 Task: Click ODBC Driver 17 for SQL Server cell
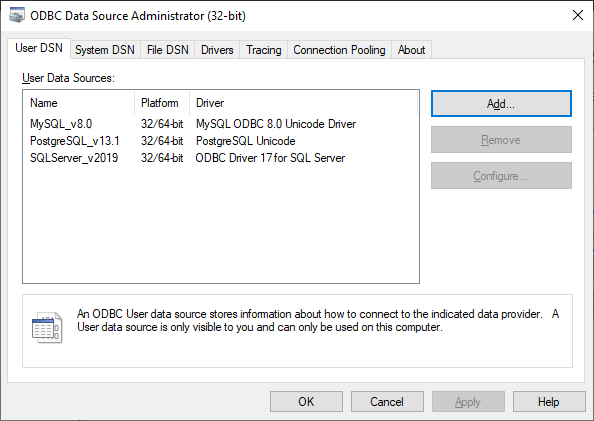point(270,158)
